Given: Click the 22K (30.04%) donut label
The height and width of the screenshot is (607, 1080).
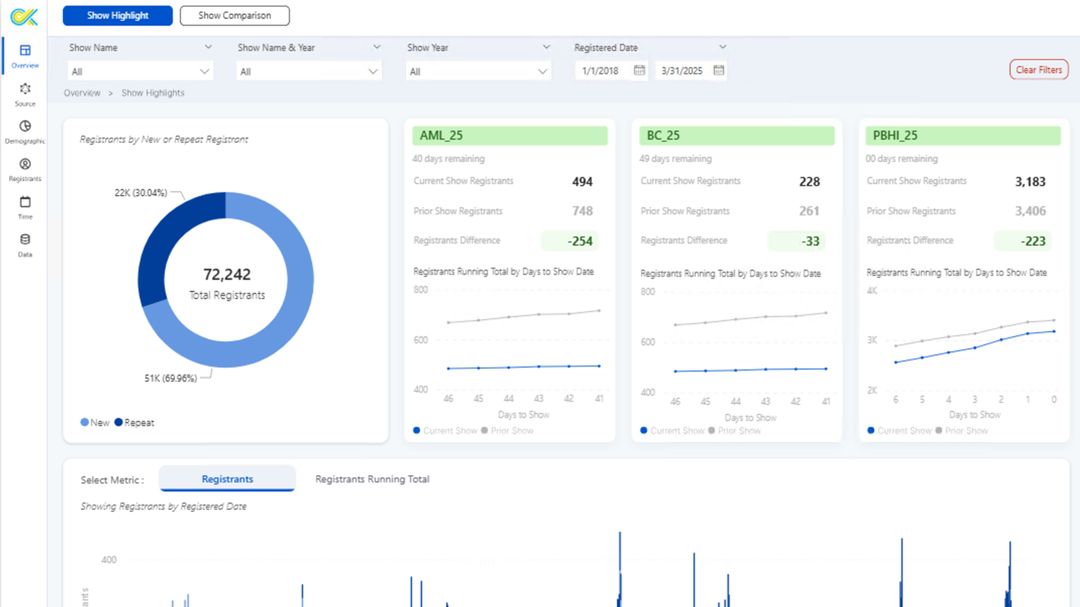Looking at the screenshot, I should pos(141,193).
